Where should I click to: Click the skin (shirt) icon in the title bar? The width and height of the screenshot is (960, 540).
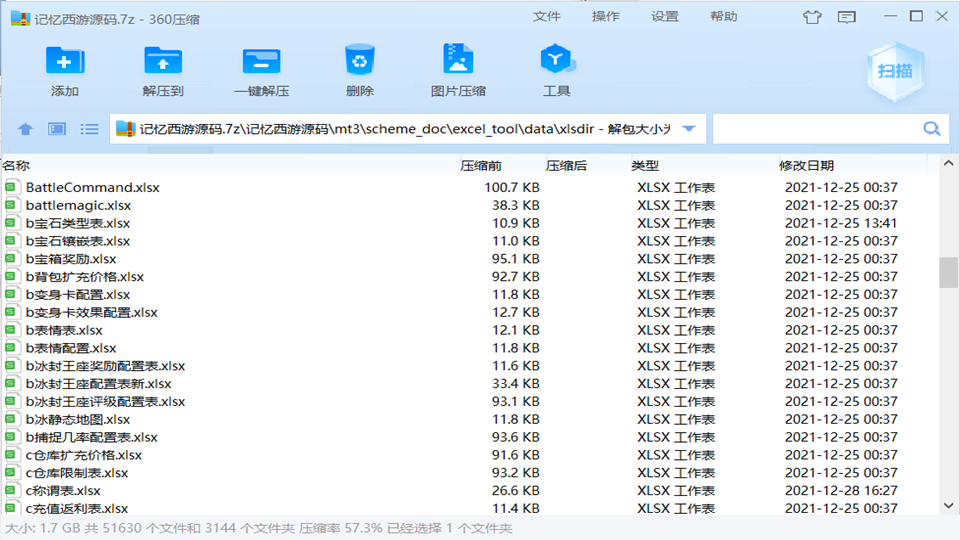coord(812,17)
